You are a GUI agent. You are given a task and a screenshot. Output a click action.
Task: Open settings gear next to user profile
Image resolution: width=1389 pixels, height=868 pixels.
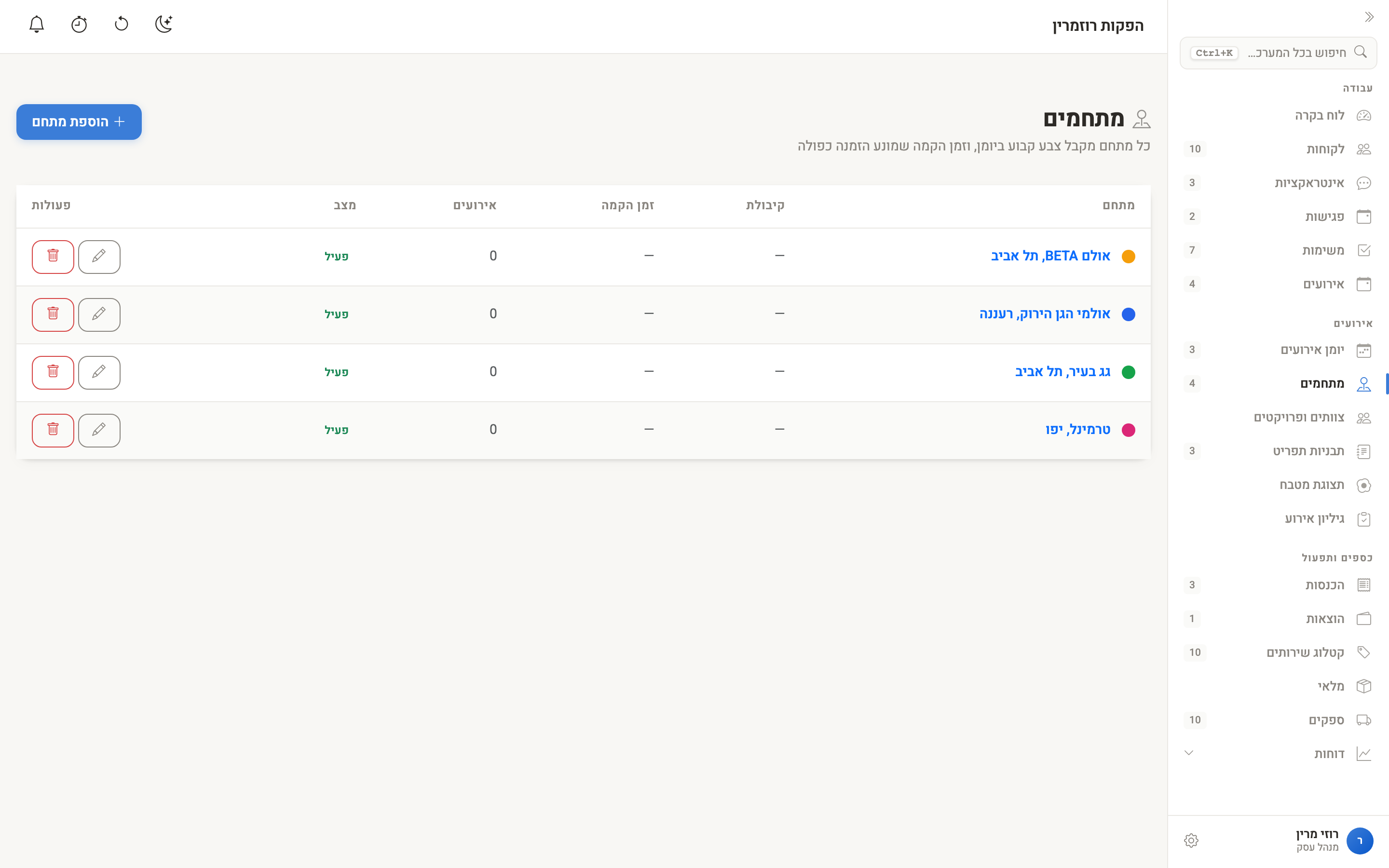(x=1191, y=841)
